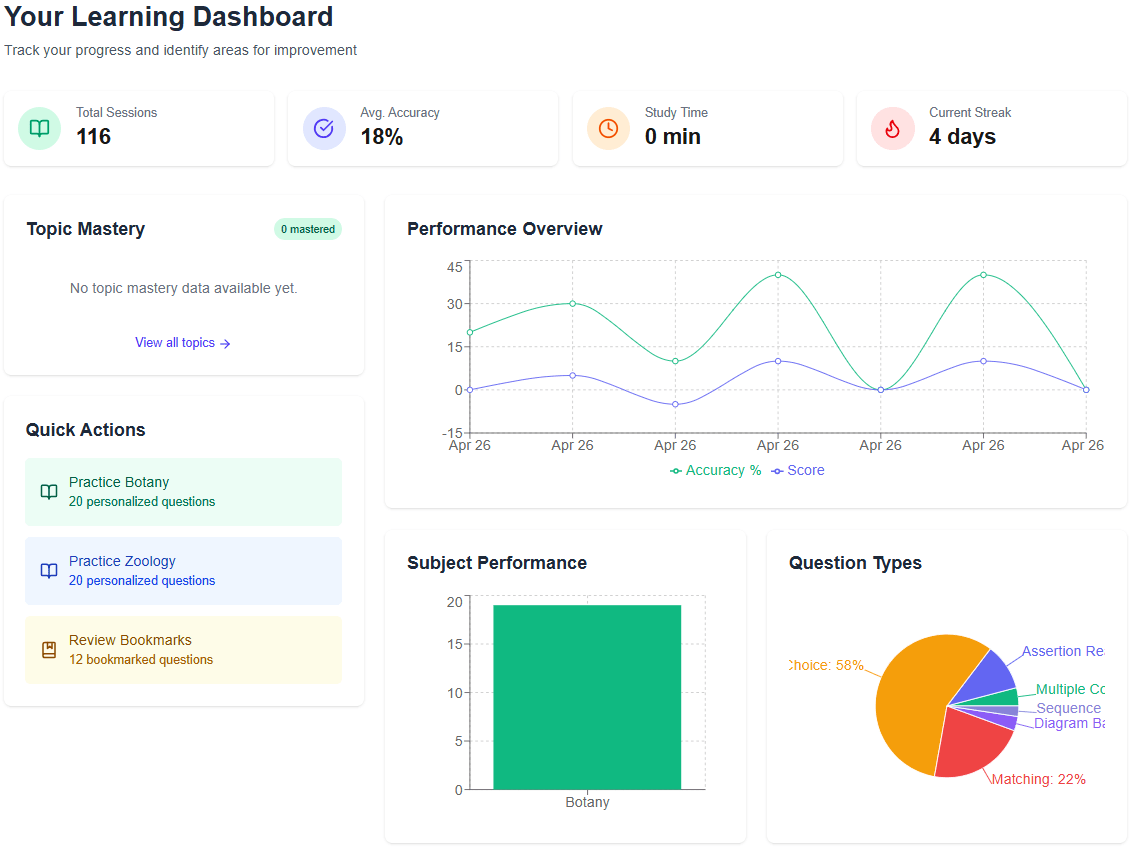Click the Avg. Accuracy checkmark icon
This screenshot has width=1131, height=849.
324,128
